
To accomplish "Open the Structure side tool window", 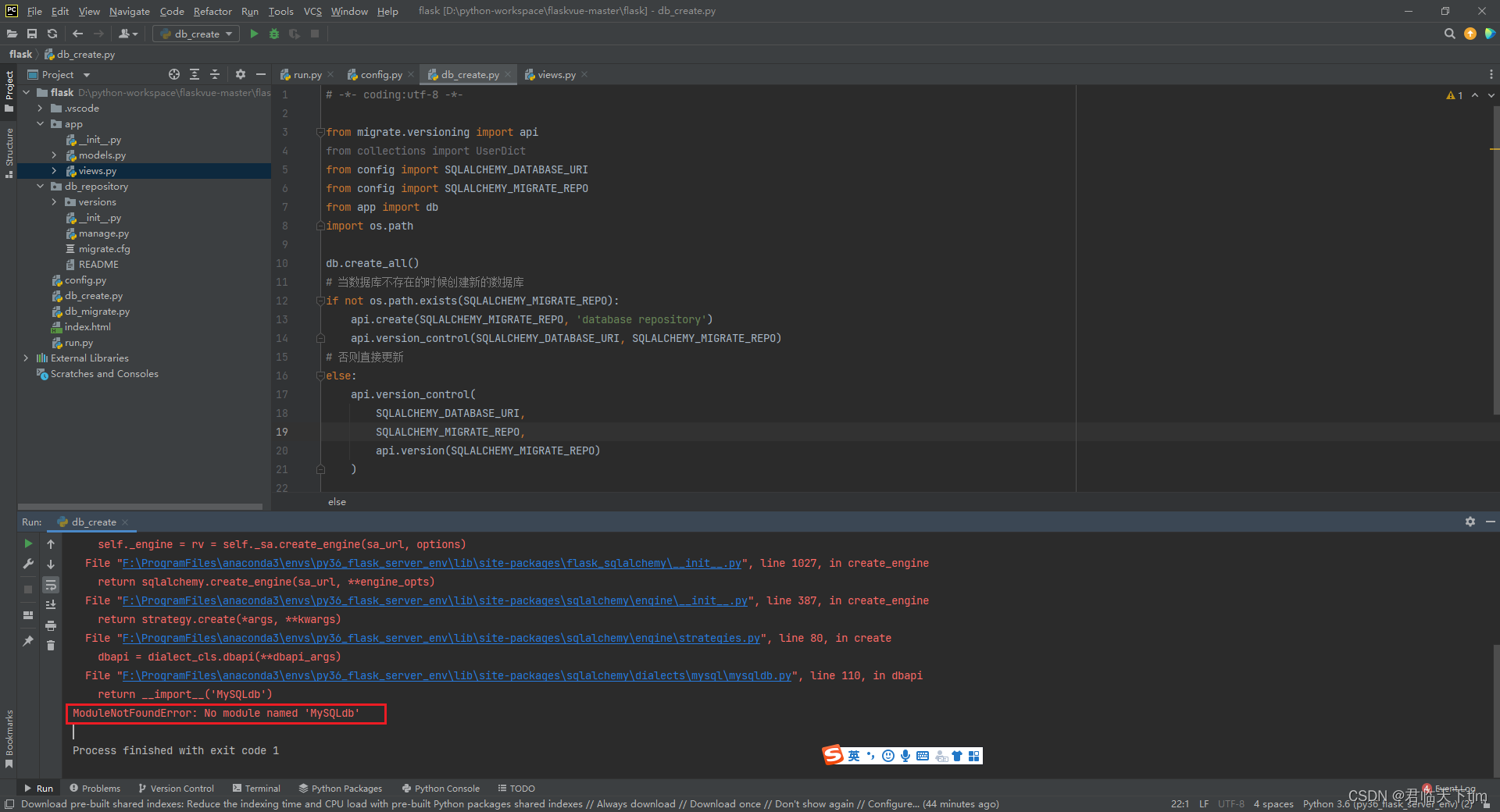I will (x=9, y=153).
